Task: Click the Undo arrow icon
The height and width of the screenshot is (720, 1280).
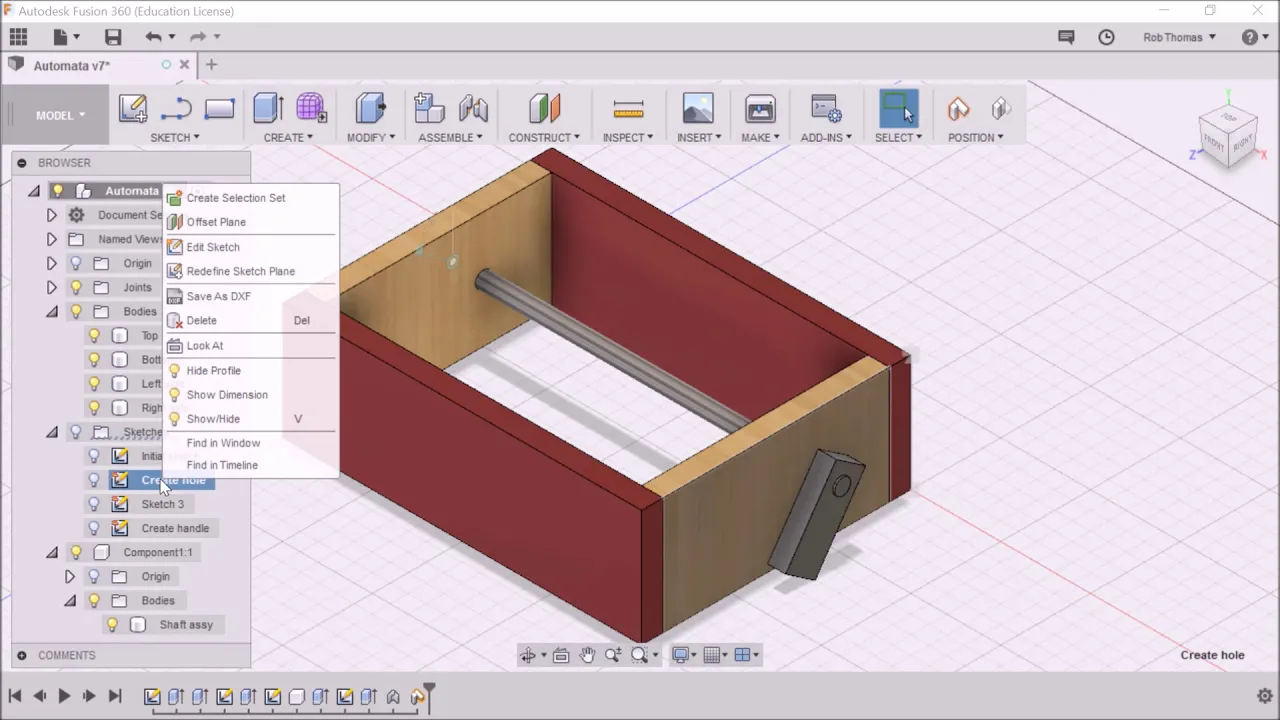Action: [153, 37]
